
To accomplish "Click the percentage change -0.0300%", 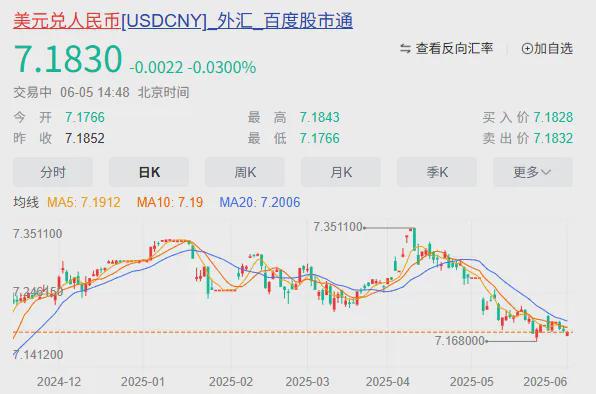I will click(x=222, y=68).
